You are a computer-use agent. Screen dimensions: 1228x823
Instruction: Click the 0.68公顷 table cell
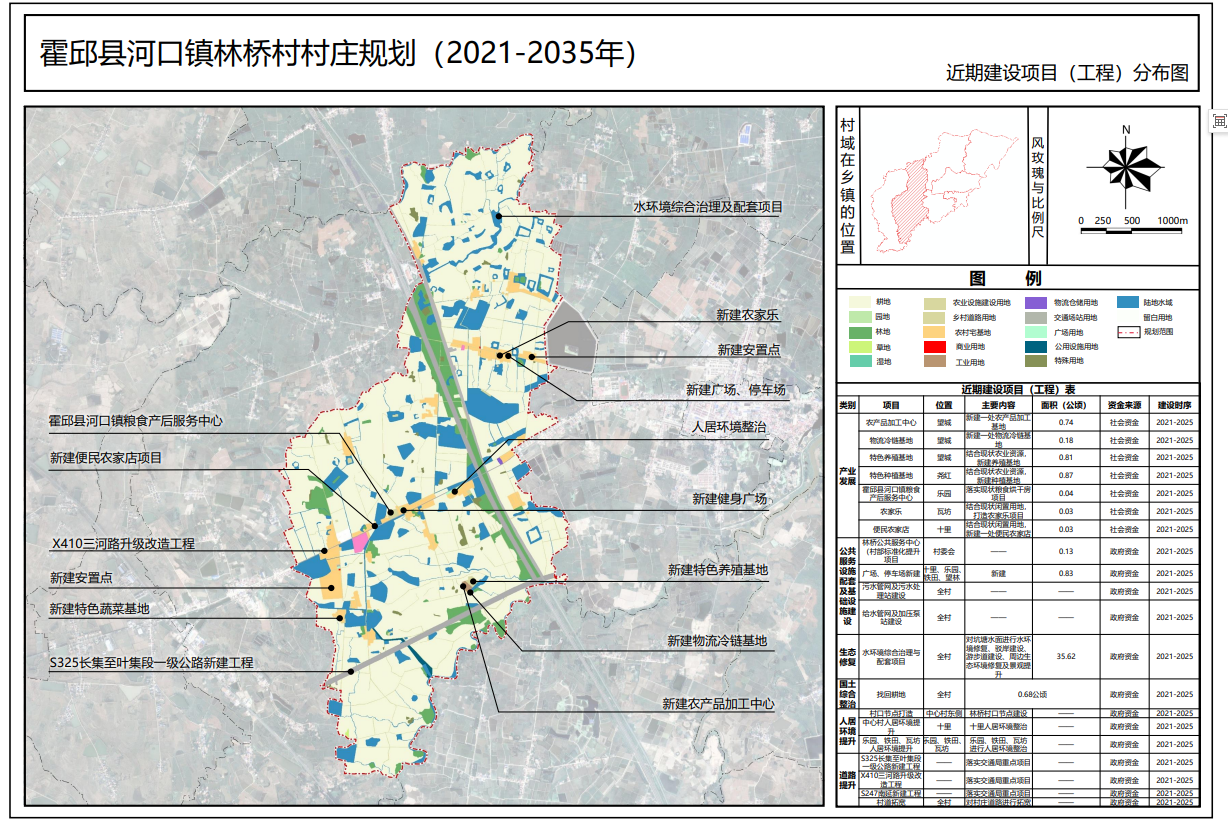coord(1032,694)
